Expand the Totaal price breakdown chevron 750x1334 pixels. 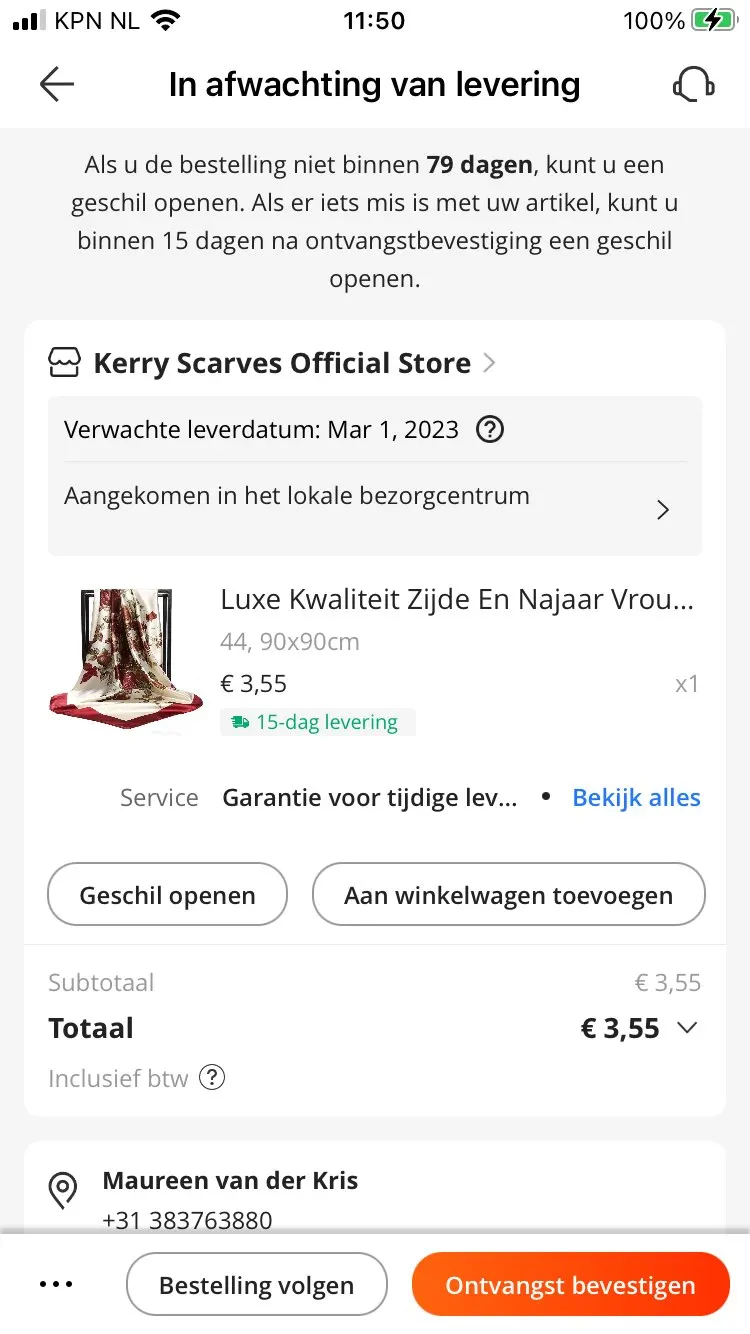[687, 1028]
